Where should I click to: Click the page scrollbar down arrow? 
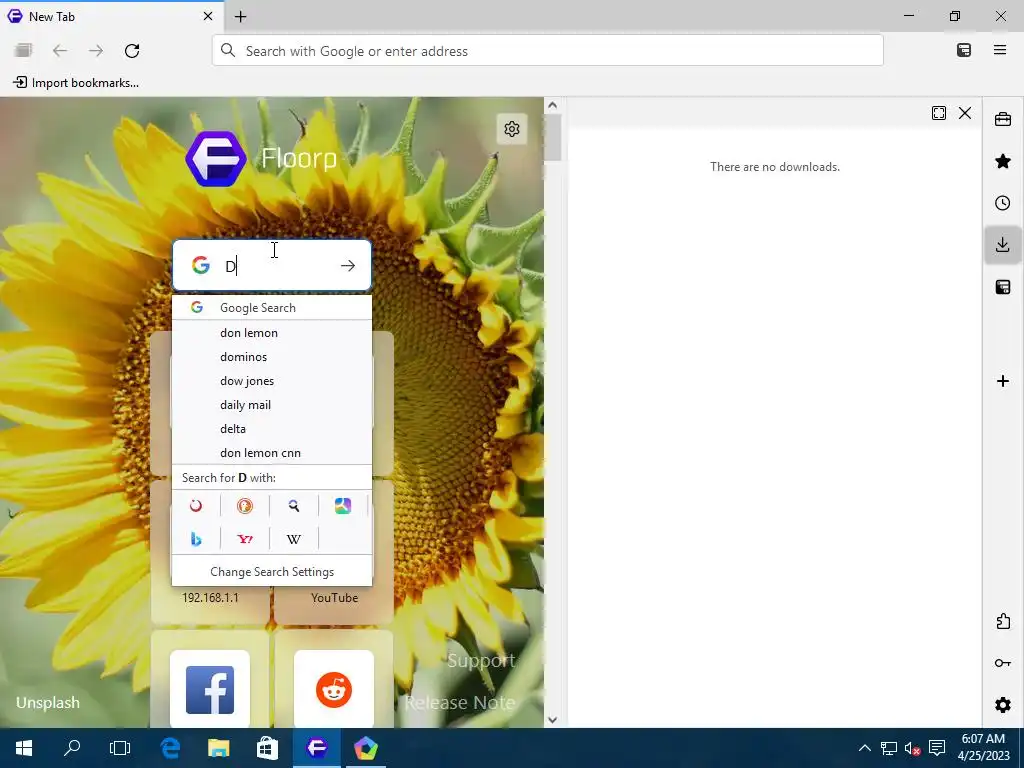(x=552, y=720)
